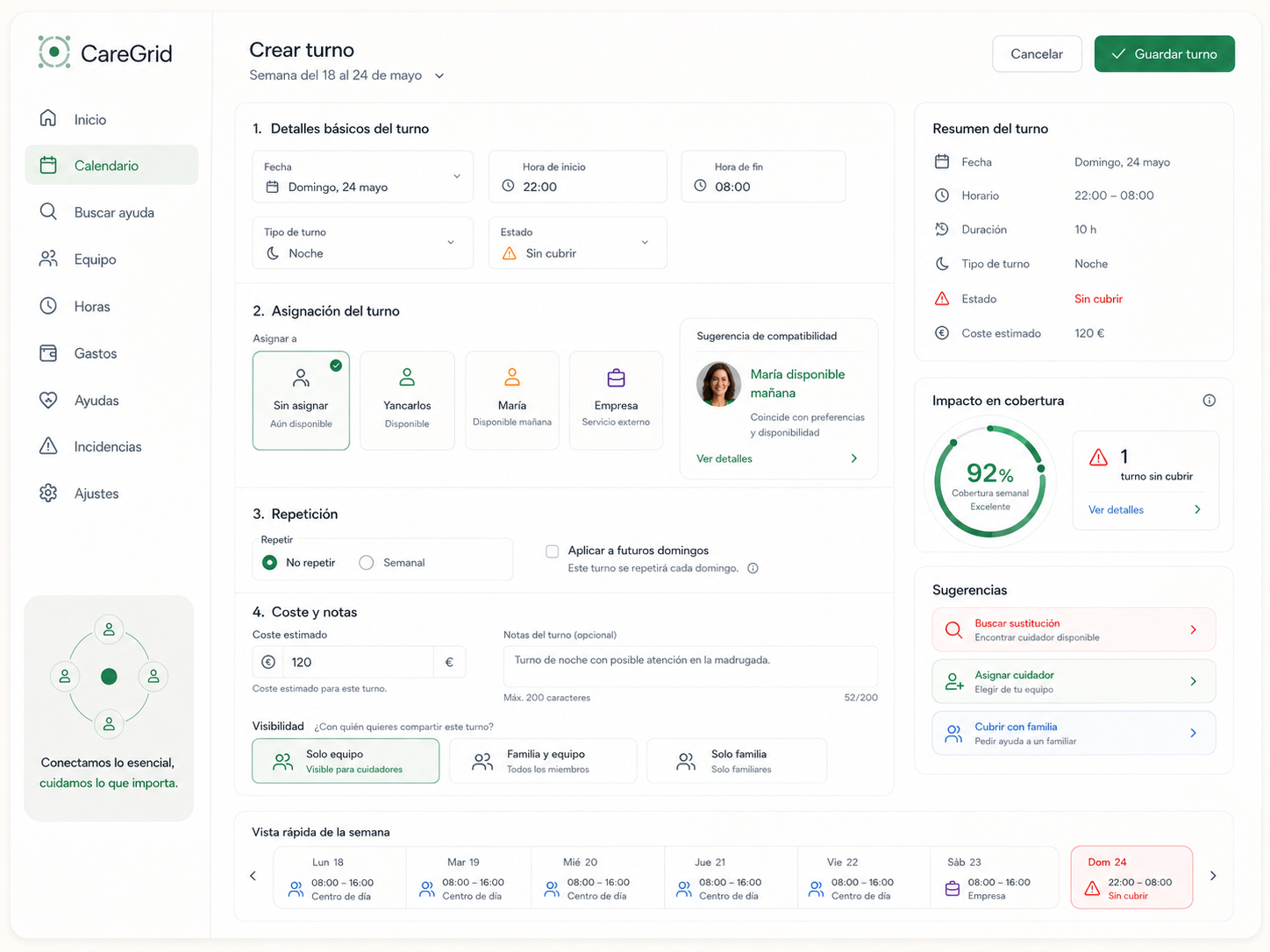Select the 'No repetir' radio option
The width and height of the screenshot is (1270, 952).
click(270, 563)
